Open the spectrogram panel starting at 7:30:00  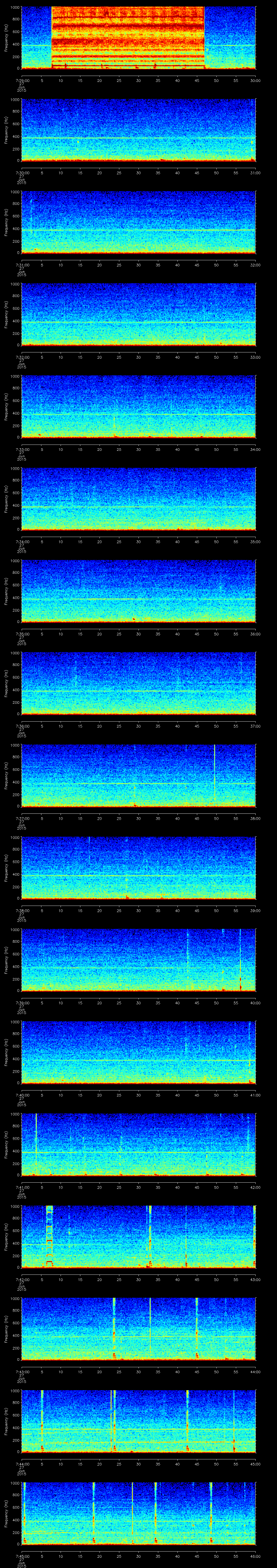139,130
